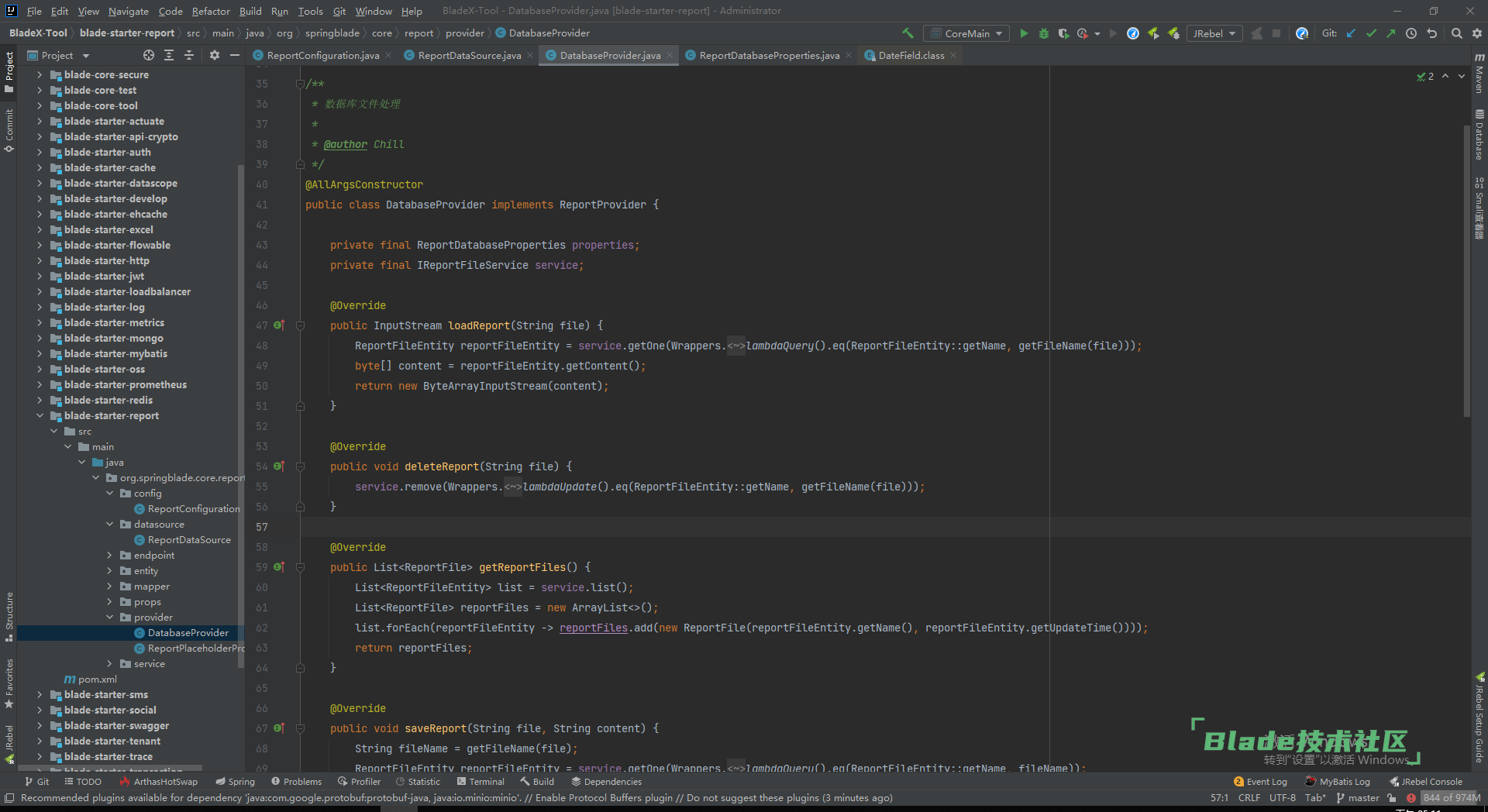Click Collapse All icon in Project panel
Screen dimensions: 1488x812
coord(189,55)
